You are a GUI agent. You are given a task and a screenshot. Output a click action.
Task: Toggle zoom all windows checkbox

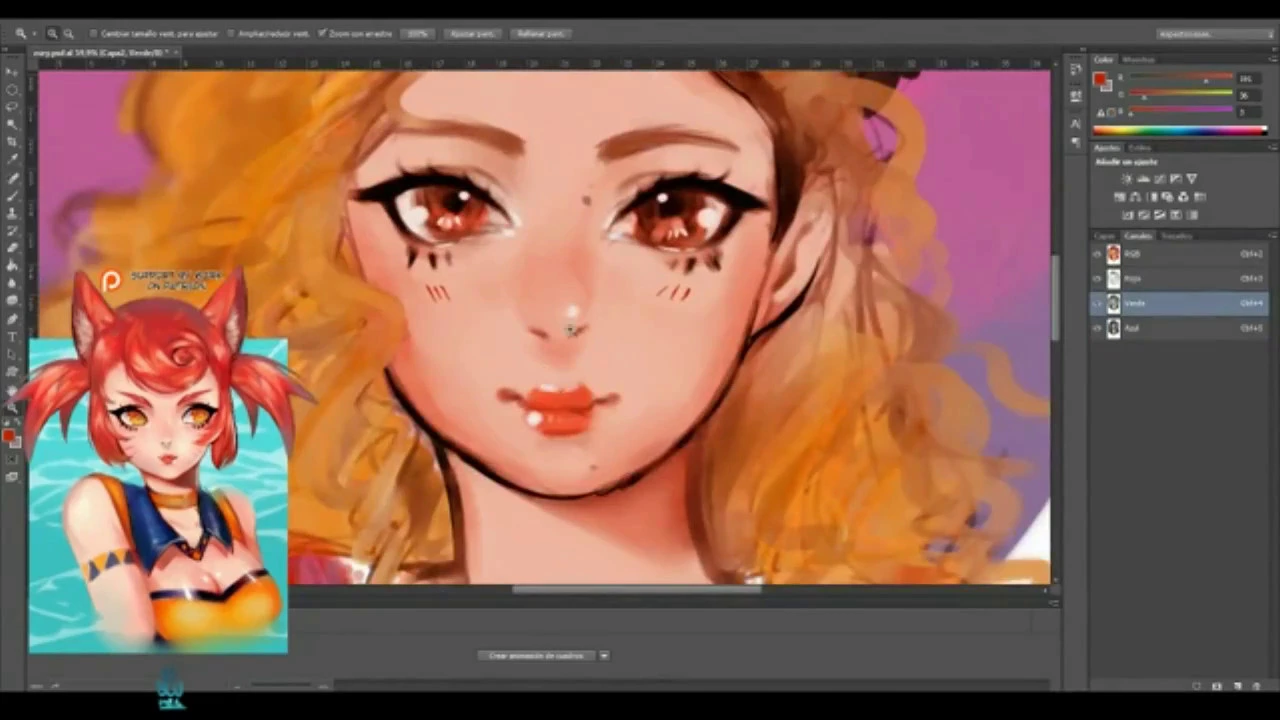231,34
